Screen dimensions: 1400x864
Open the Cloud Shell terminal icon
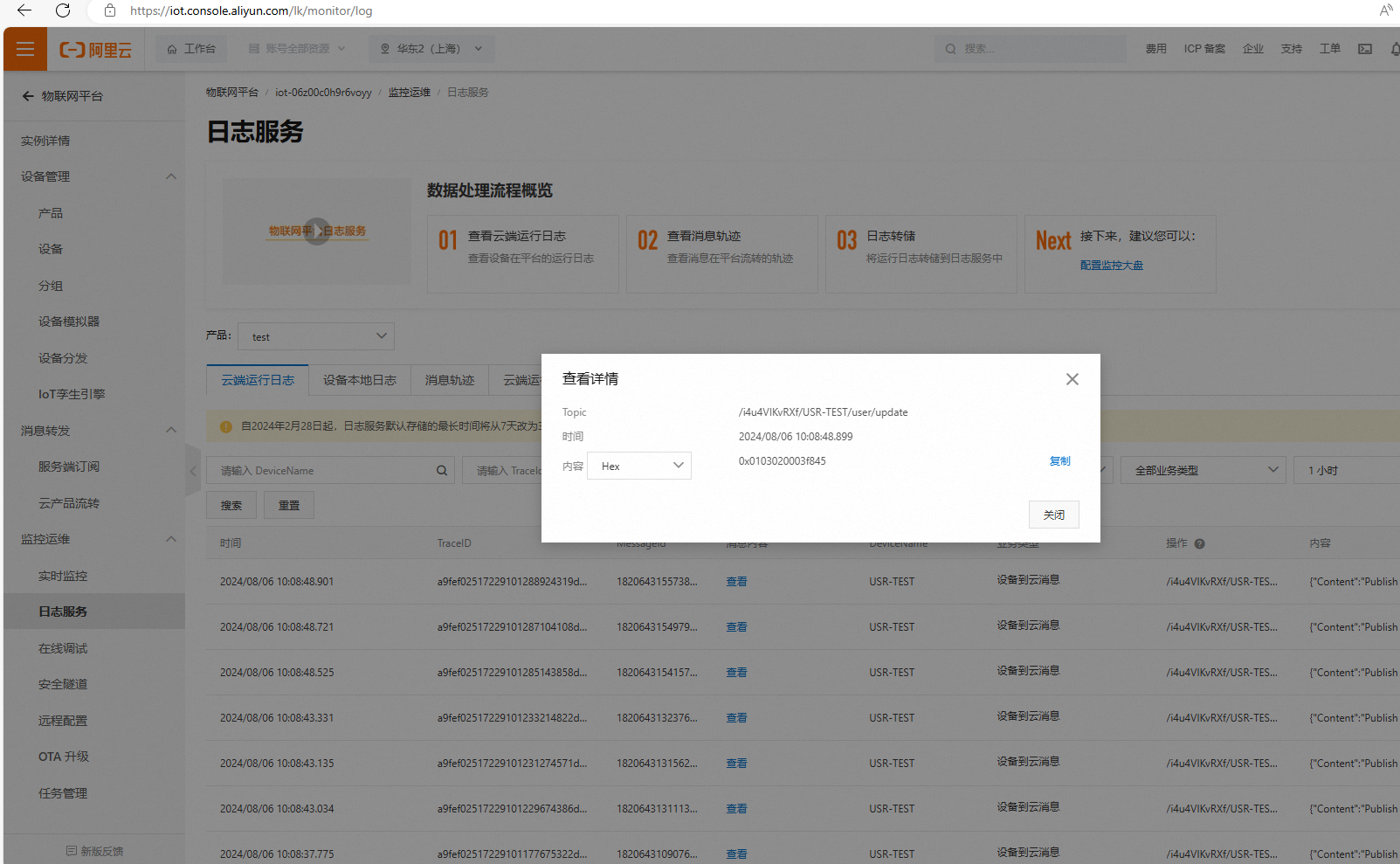click(1364, 49)
